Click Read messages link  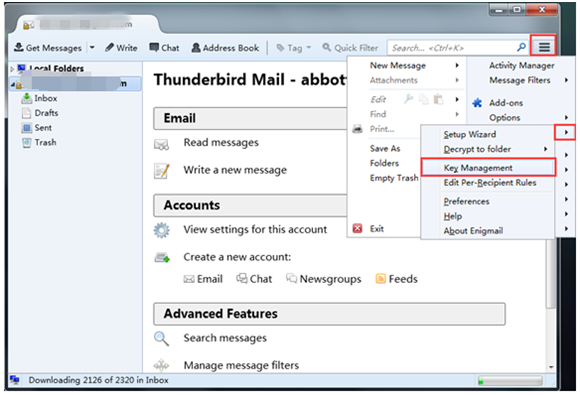pyautogui.click(x=221, y=142)
